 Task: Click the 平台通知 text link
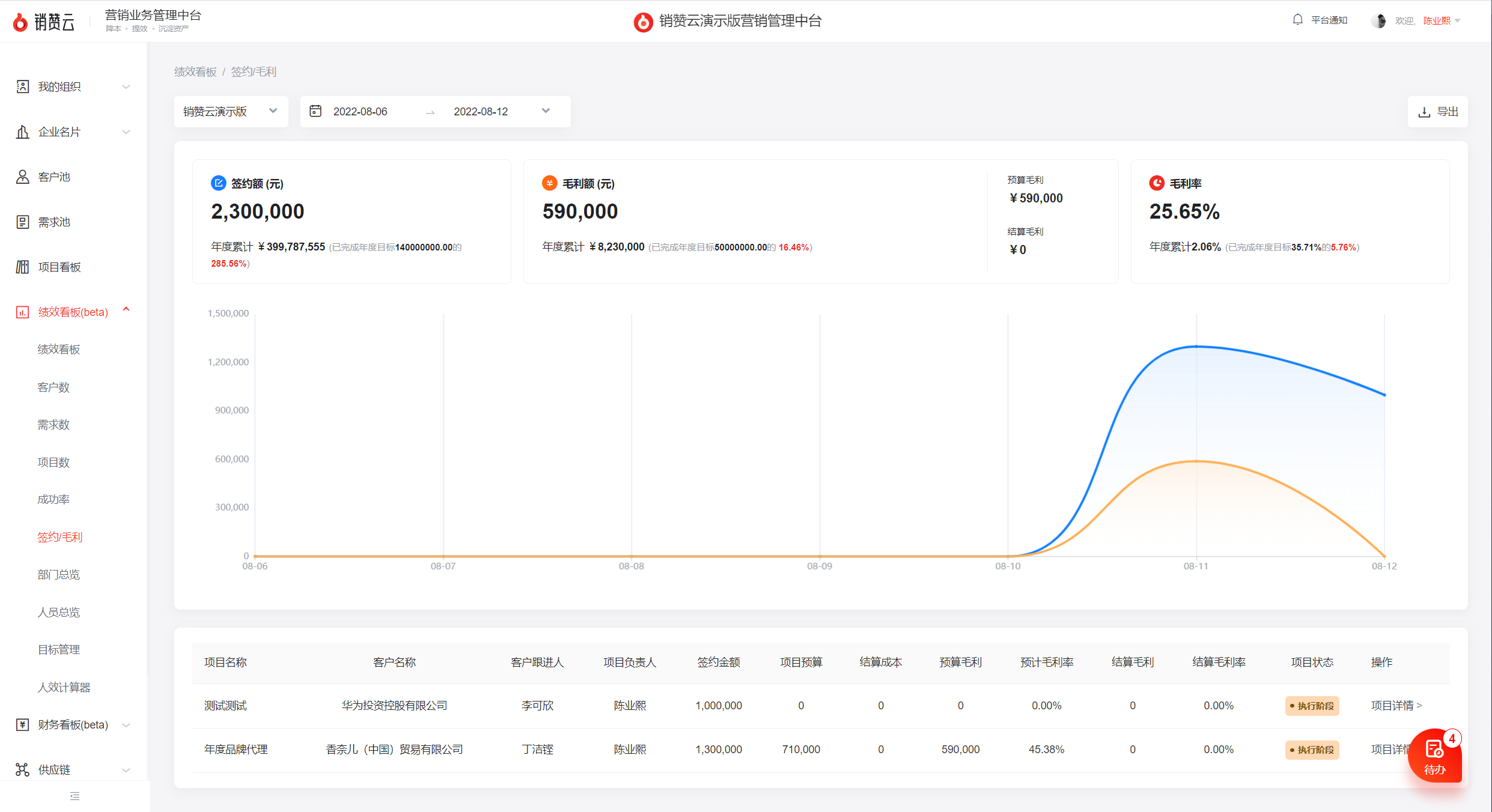click(1329, 20)
